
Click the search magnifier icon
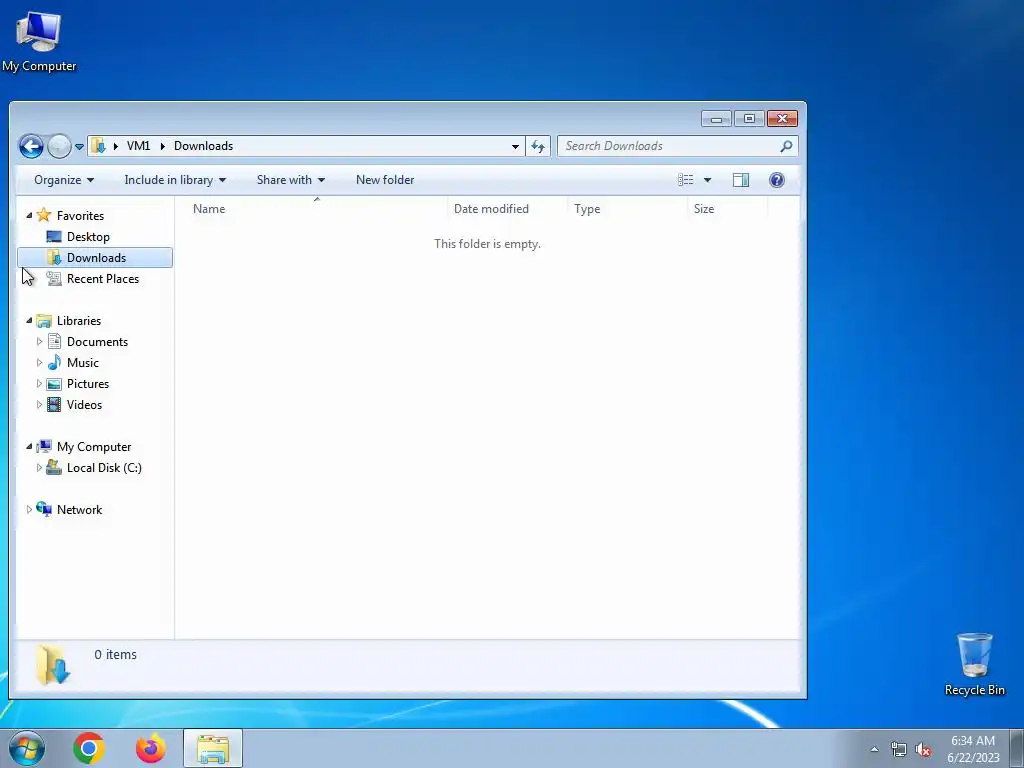786,146
